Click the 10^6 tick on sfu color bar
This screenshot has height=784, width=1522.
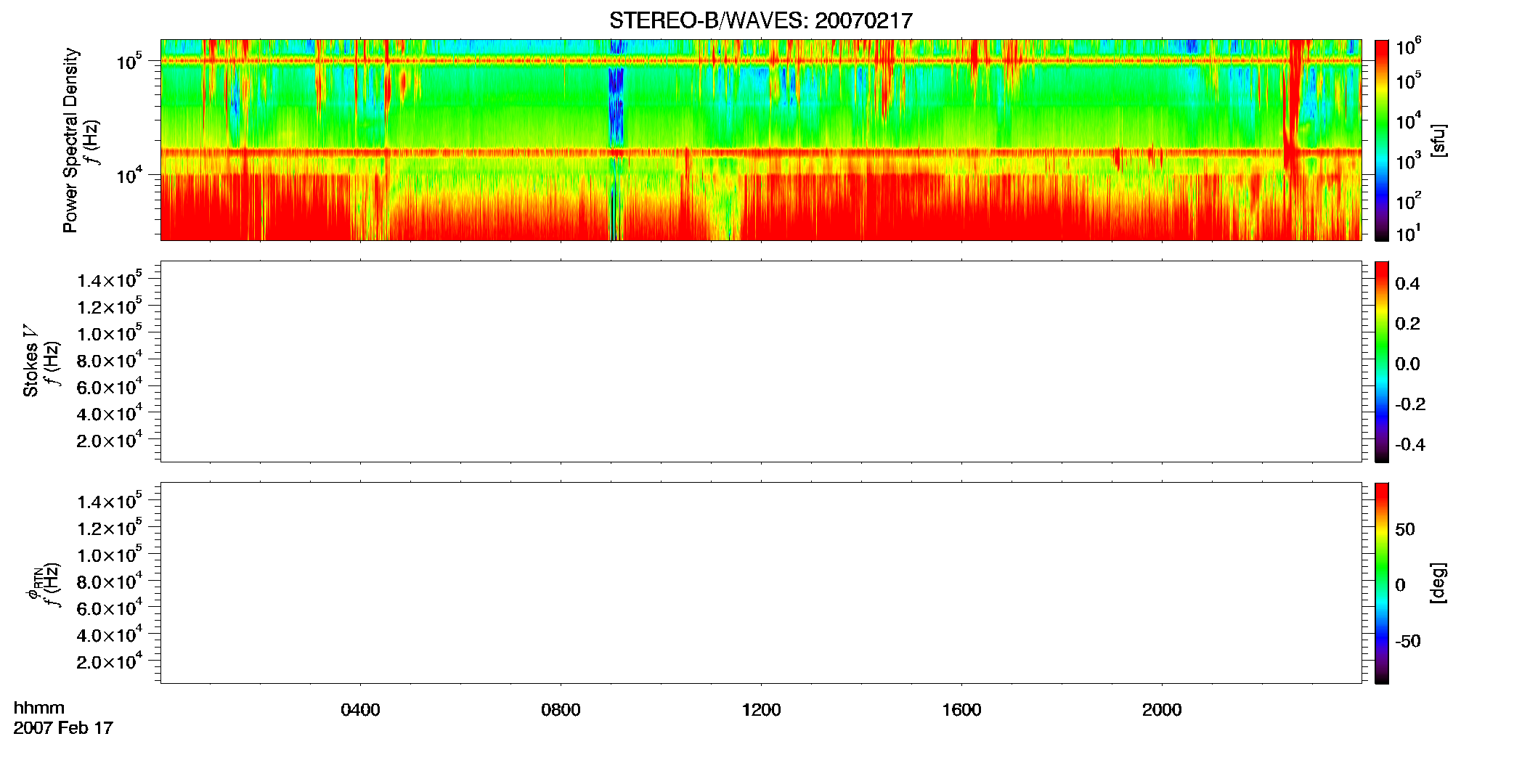tap(1409, 46)
